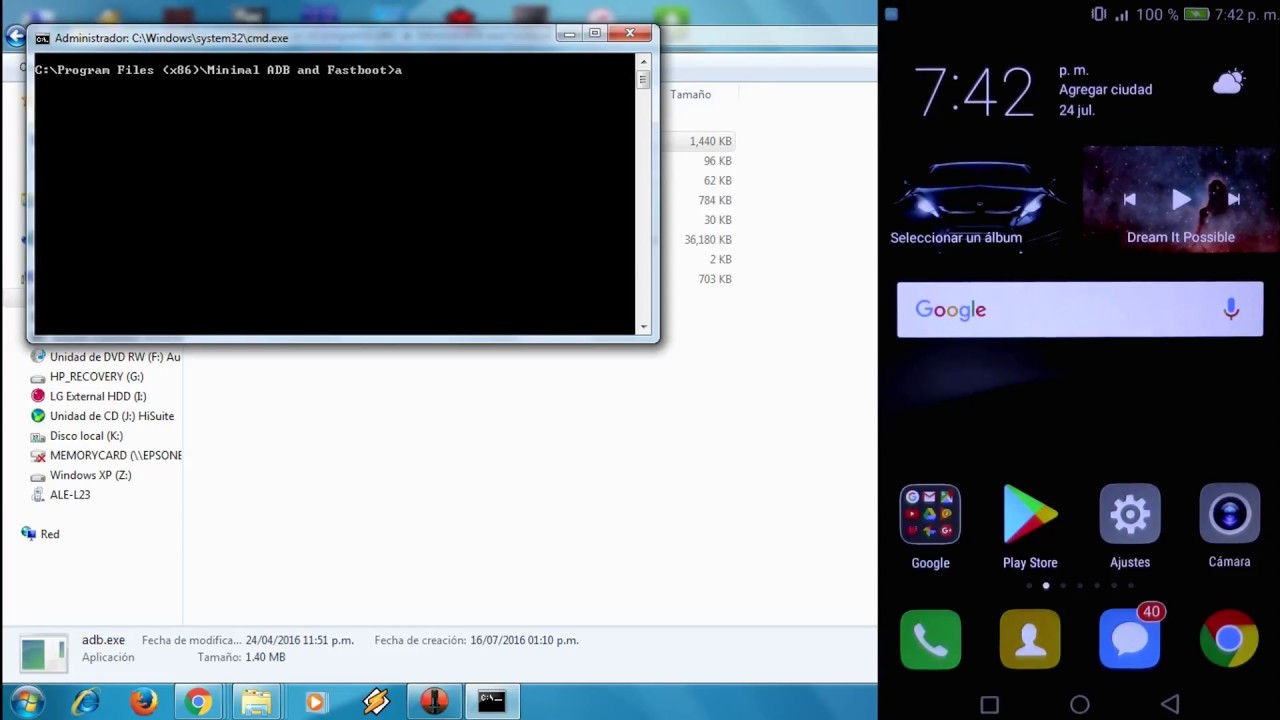Select the file row sized 36,180 KB
Screen dimensions: 1280x720
click(x=698, y=240)
